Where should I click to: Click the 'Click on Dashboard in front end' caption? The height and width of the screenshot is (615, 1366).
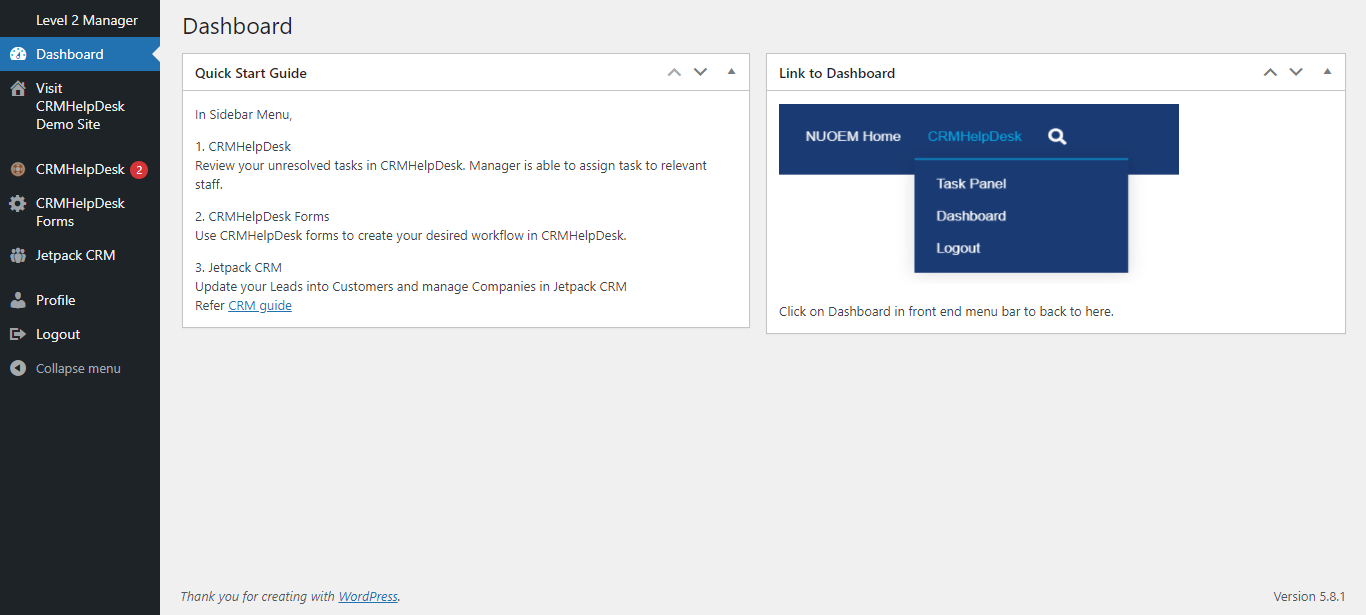click(x=946, y=312)
